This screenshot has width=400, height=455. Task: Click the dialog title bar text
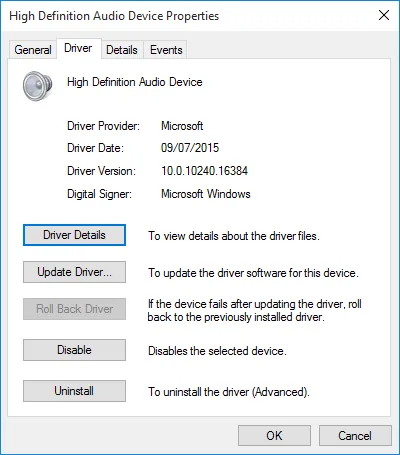(114, 16)
